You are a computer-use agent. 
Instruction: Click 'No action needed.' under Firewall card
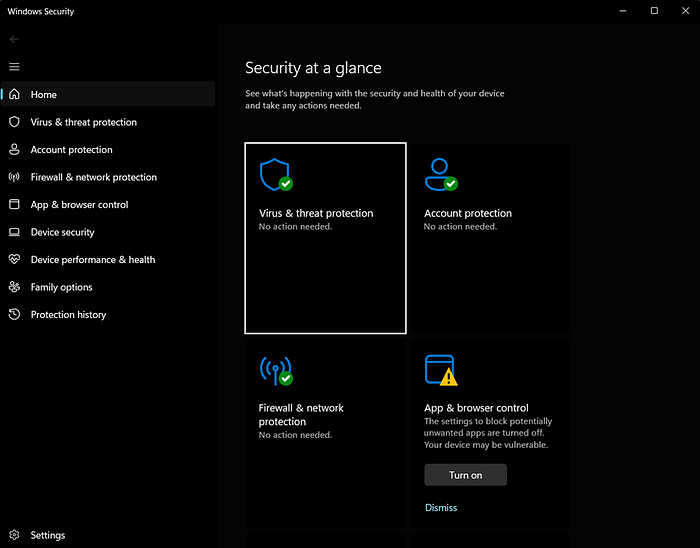click(295, 435)
